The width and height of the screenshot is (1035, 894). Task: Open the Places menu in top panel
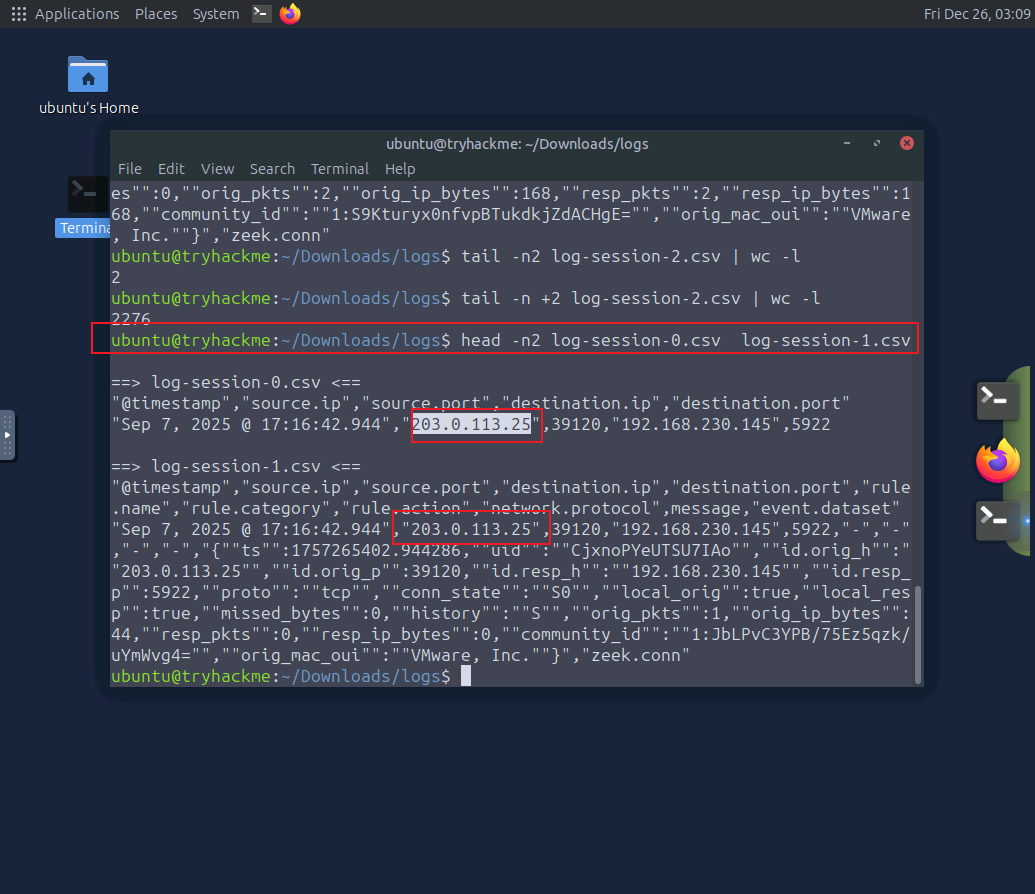[x=156, y=14]
